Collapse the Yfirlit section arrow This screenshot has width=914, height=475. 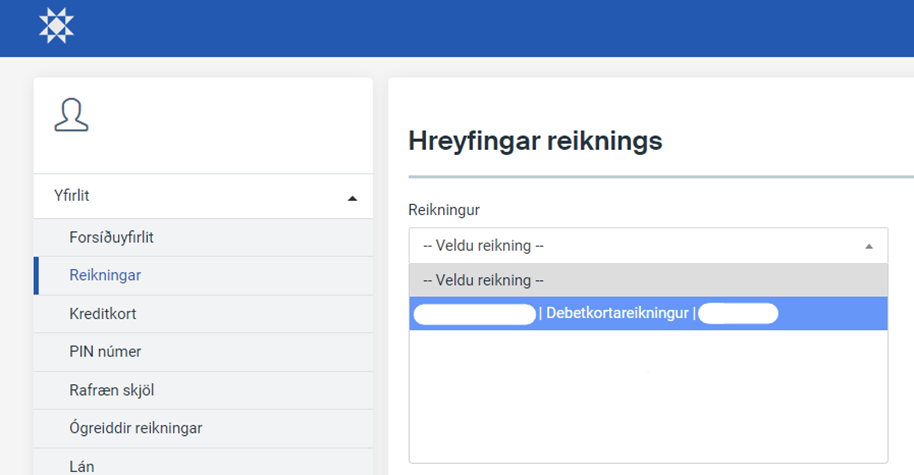351,198
